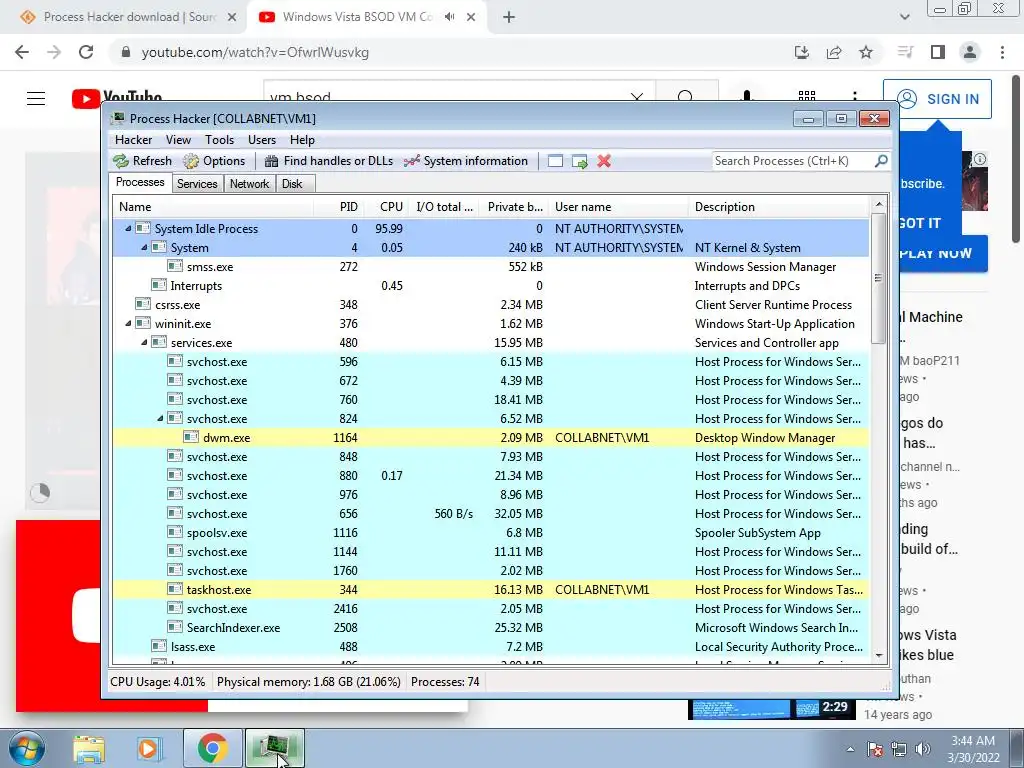Open Options via the gear icon
1024x768 pixels.
[x=191, y=161]
